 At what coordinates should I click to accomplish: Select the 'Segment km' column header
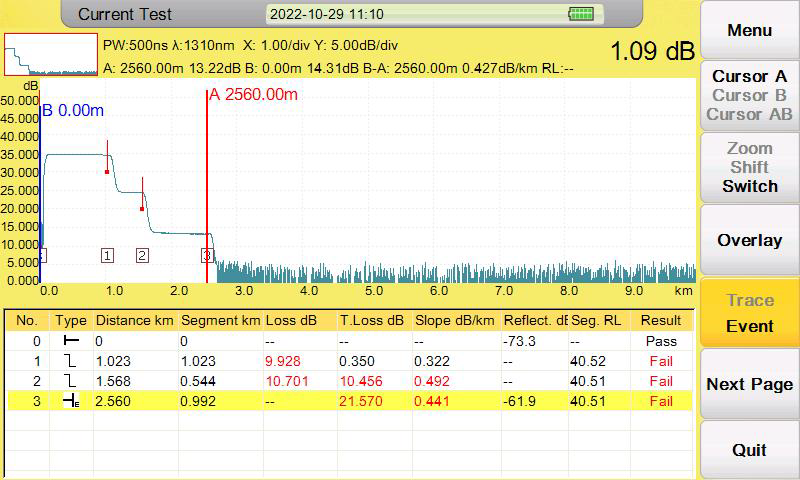(220, 320)
